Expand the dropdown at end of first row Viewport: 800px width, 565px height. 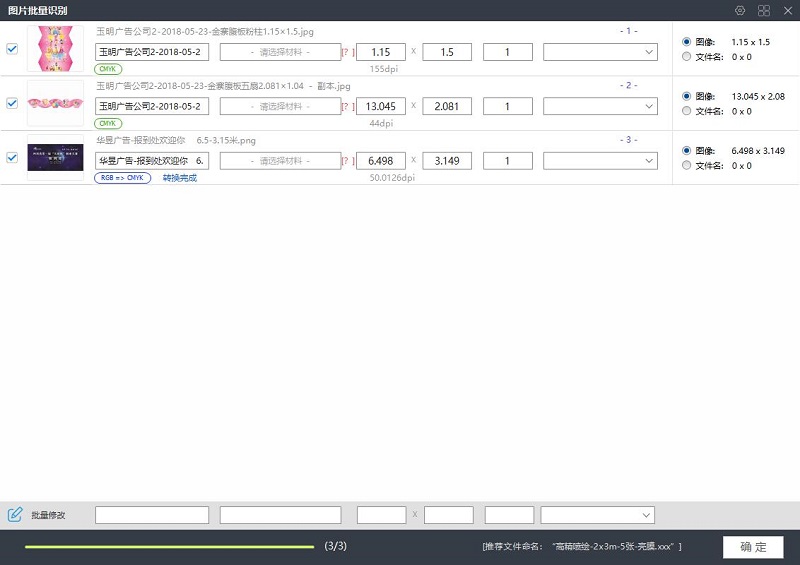[600, 52]
